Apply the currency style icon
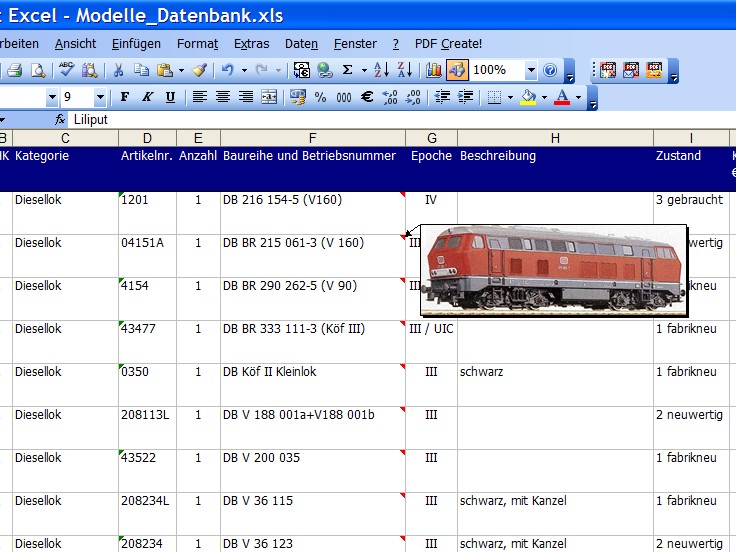Viewport: 736px width, 552px height. (x=298, y=97)
